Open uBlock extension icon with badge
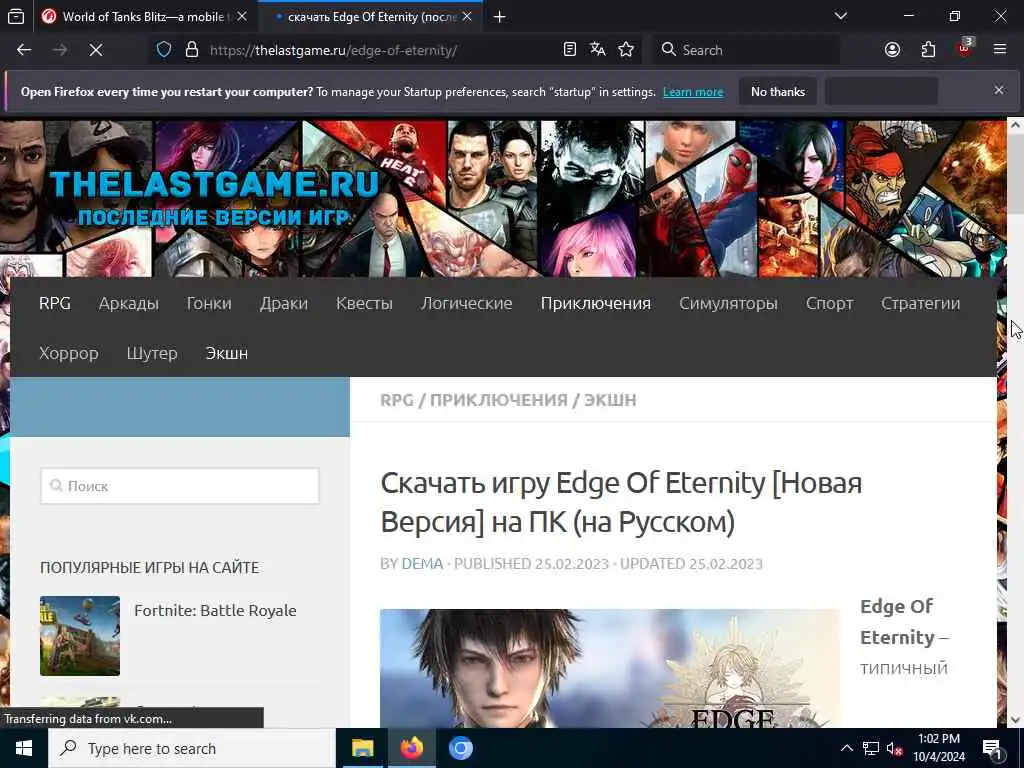1024x768 pixels. click(x=965, y=48)
